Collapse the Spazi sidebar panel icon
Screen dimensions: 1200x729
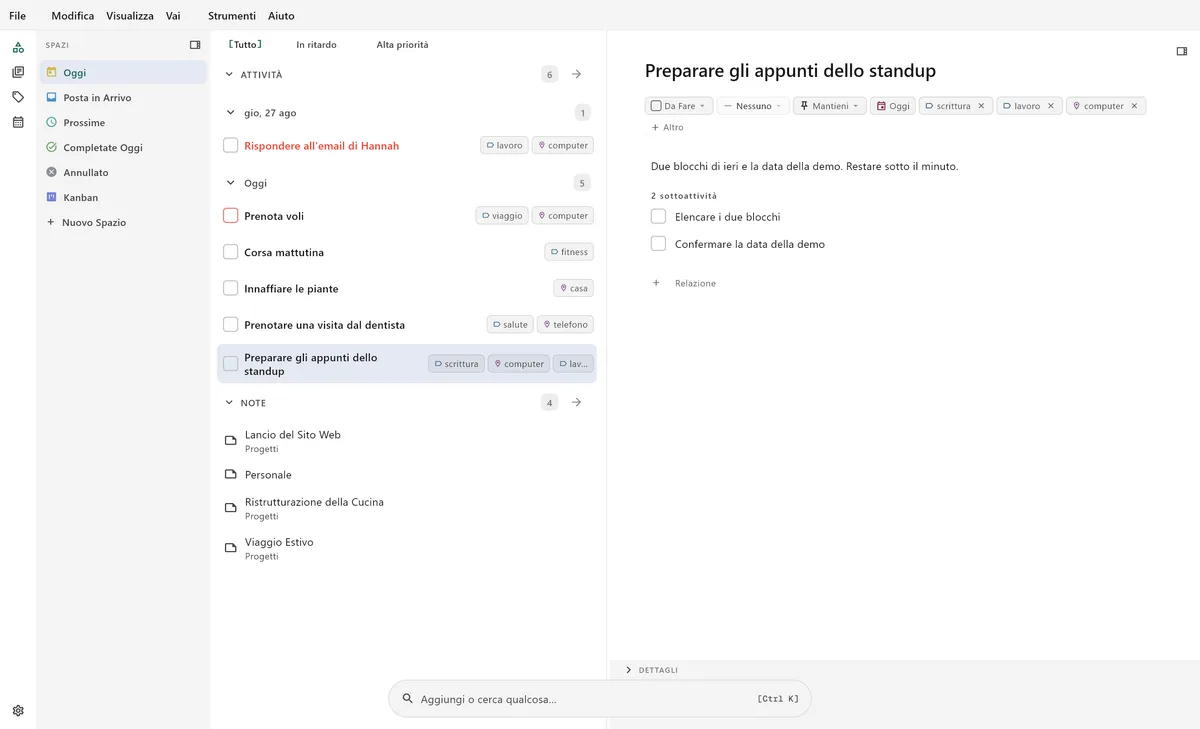(195, 45)
